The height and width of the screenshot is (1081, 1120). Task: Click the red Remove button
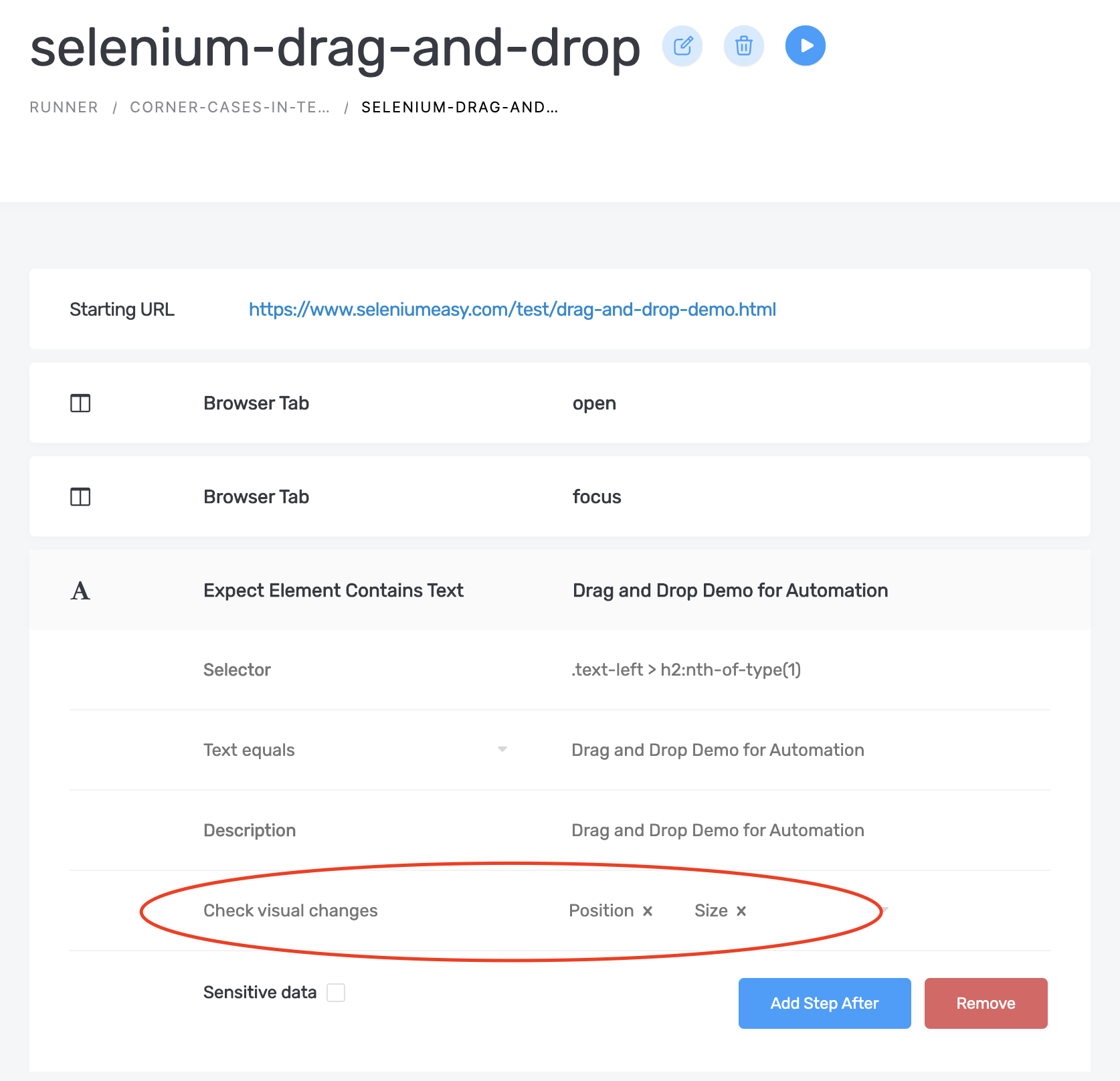pos(986,1003)
